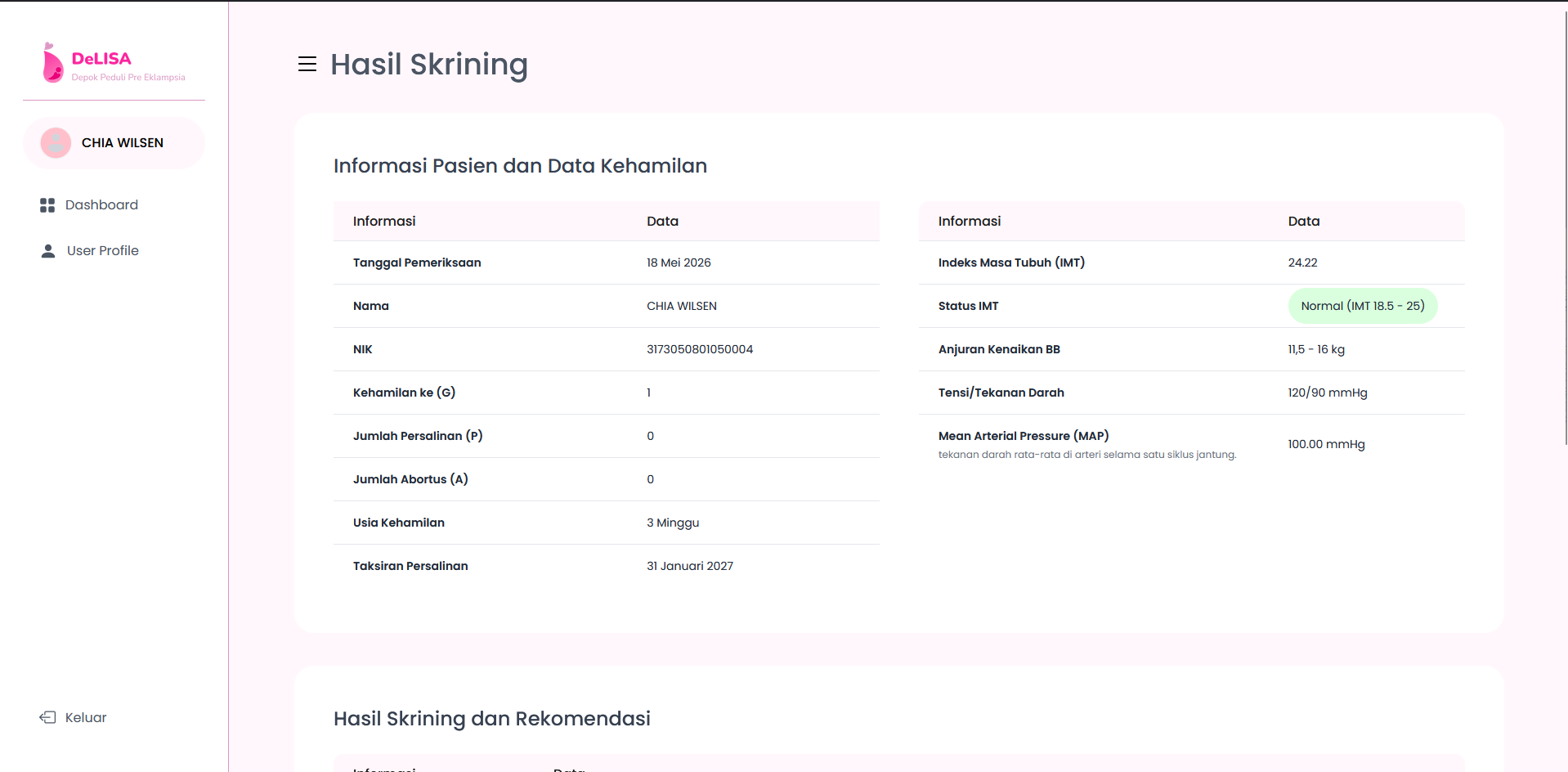Click the NIK row label

363,349
